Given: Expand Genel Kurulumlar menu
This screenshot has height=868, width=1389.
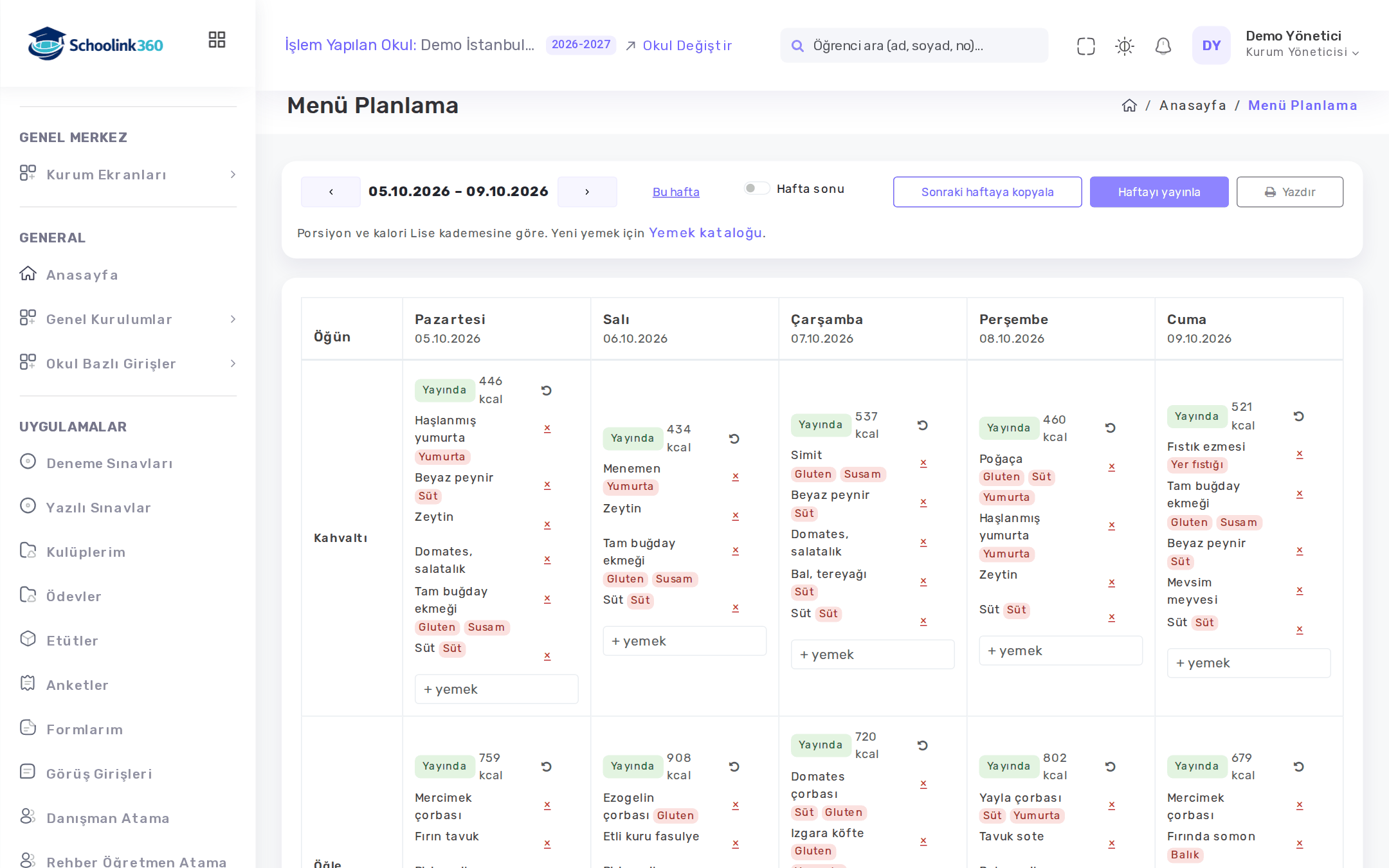Looking at the screenshot, I should click(x=128, y=320).
